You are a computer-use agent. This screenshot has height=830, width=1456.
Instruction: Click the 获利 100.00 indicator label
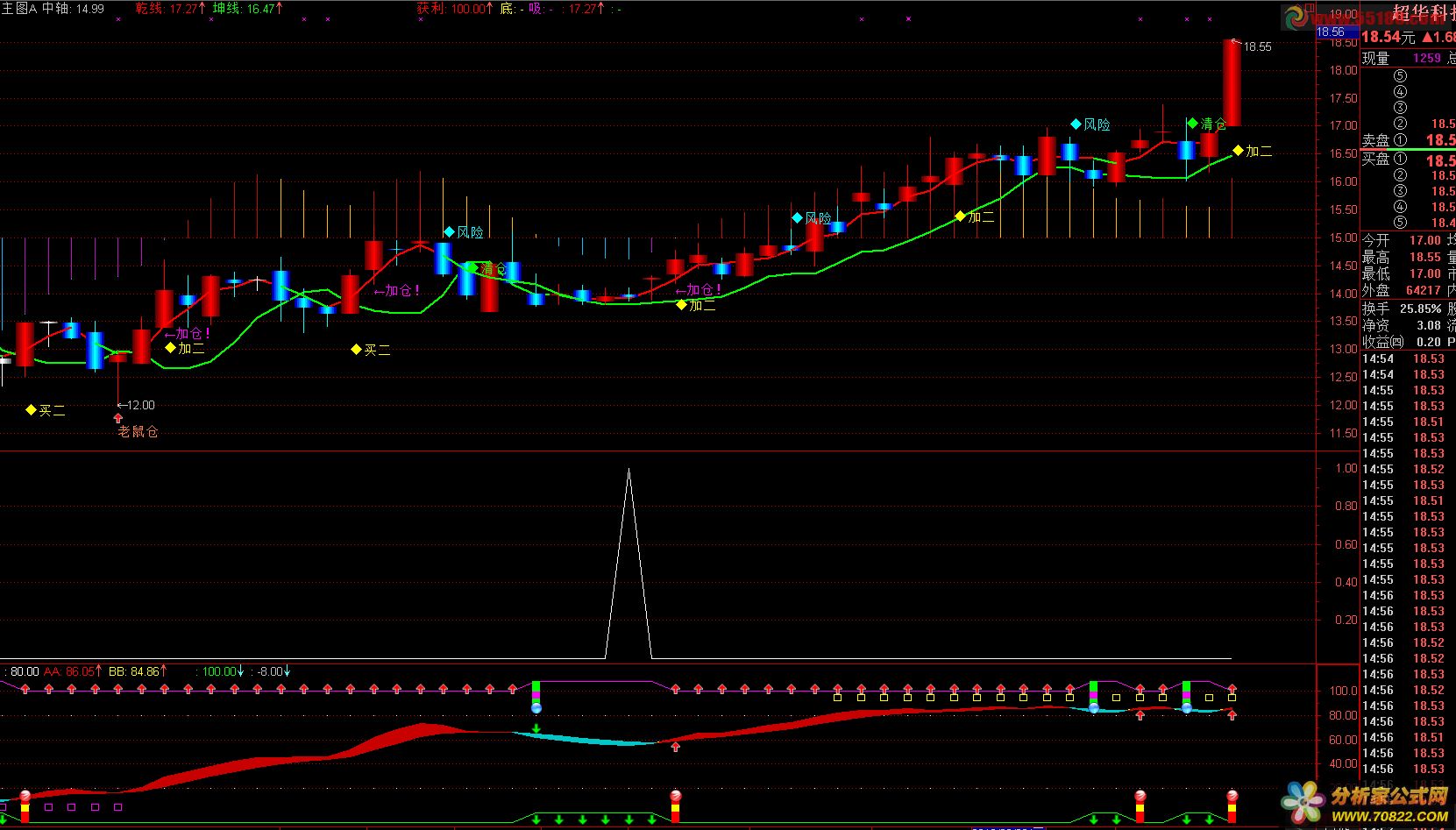[451, 9]
